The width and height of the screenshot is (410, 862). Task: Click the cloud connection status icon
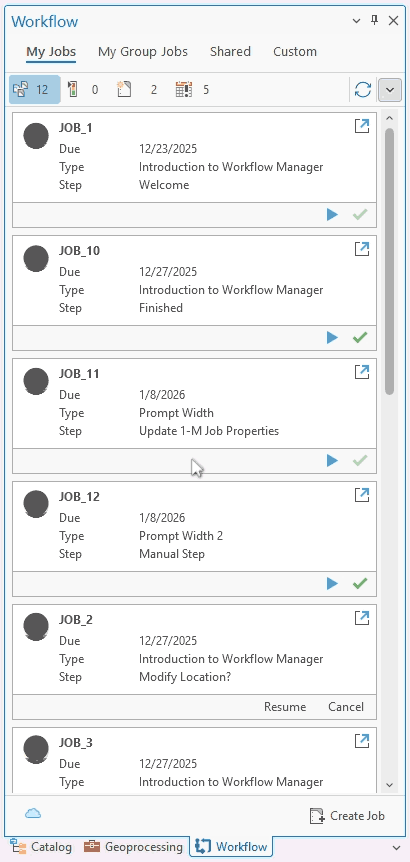pyautogui.click(x=33, y=814)
